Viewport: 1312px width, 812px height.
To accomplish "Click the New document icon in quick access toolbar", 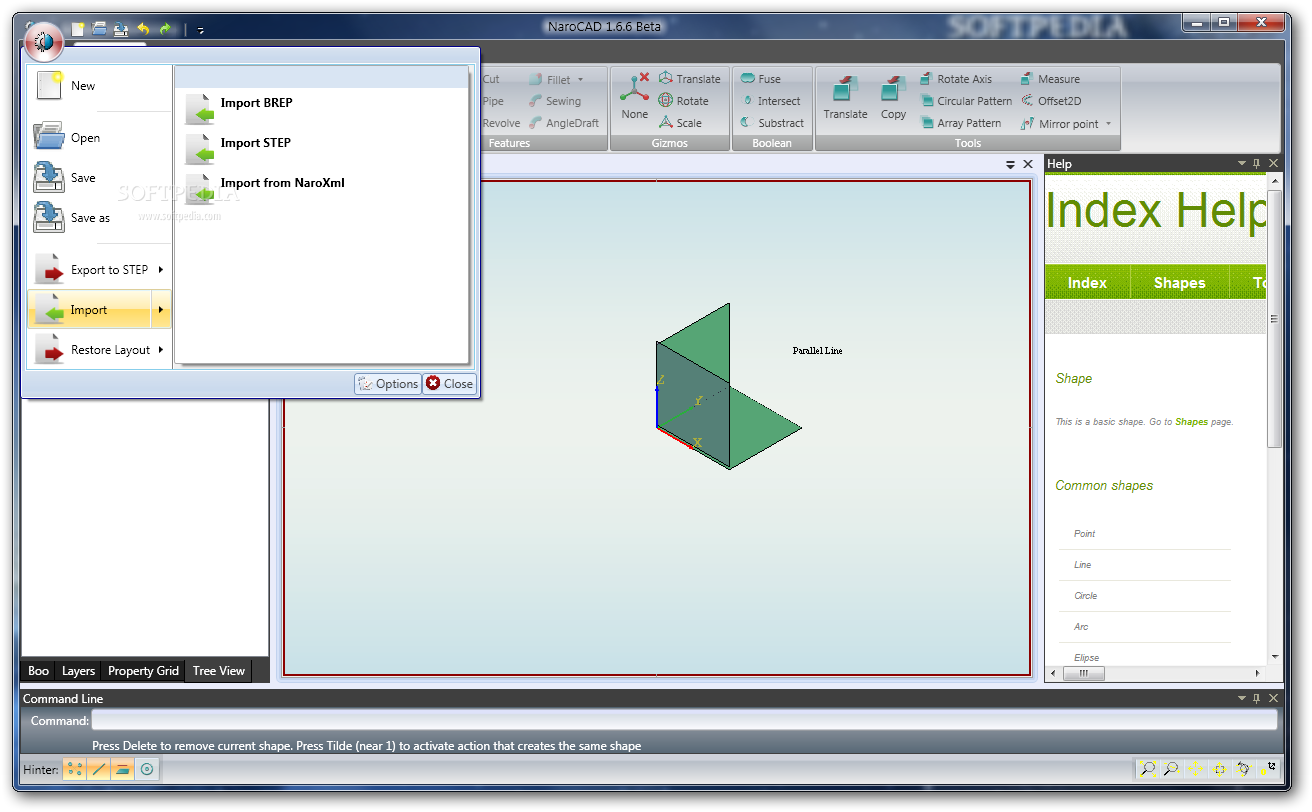I will click(x=77, y=29).
